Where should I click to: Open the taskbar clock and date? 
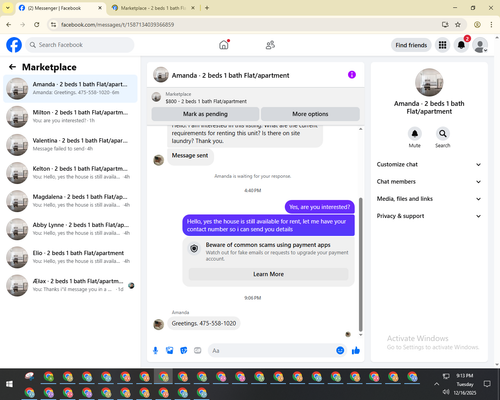tap(465, 384)
